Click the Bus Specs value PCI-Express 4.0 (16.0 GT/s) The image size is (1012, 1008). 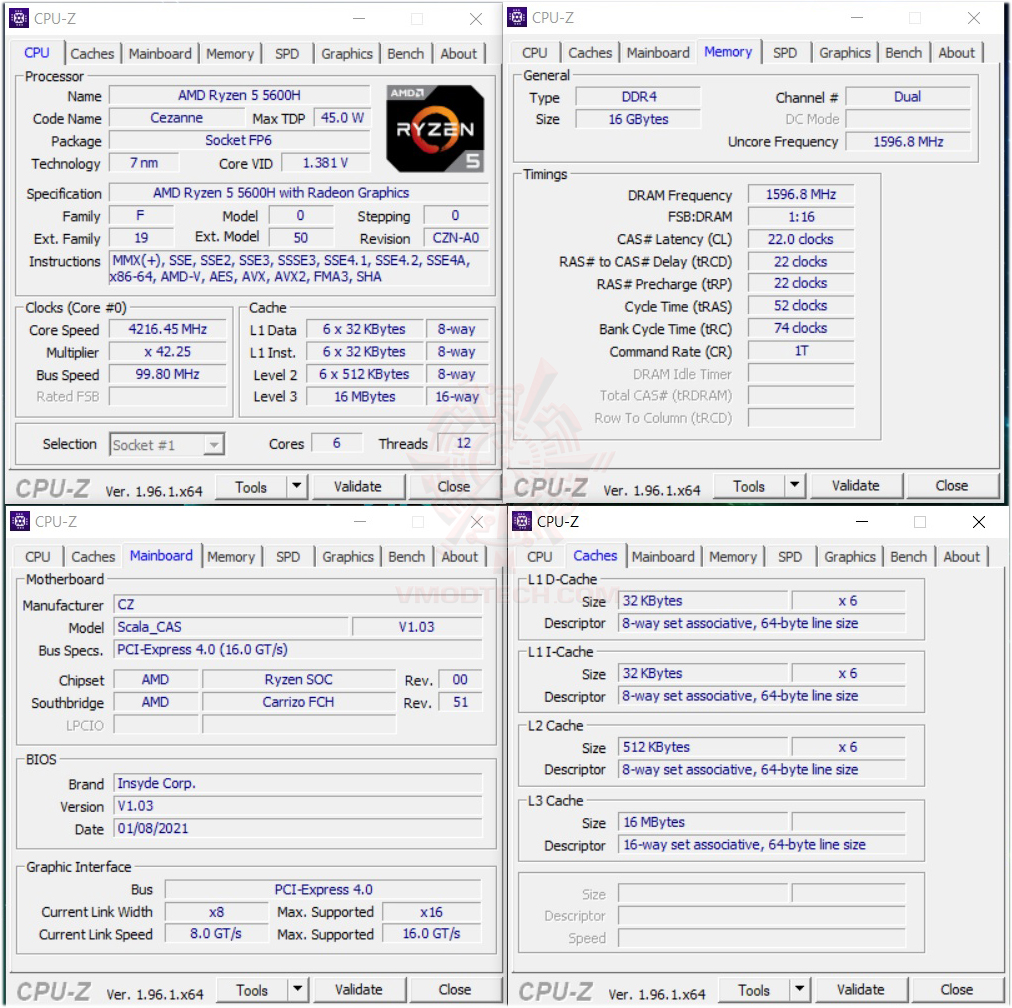(298, 650)
